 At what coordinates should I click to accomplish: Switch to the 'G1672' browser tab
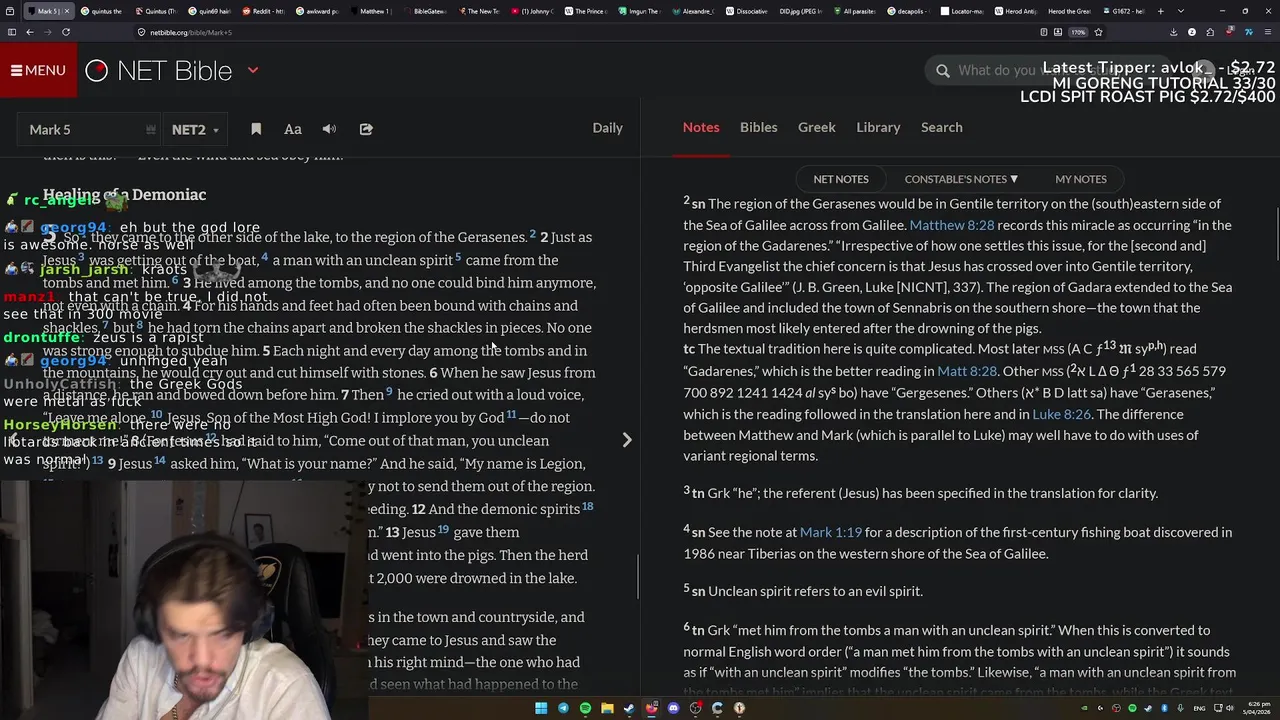pyautogui.click(x=1124, y=11)
